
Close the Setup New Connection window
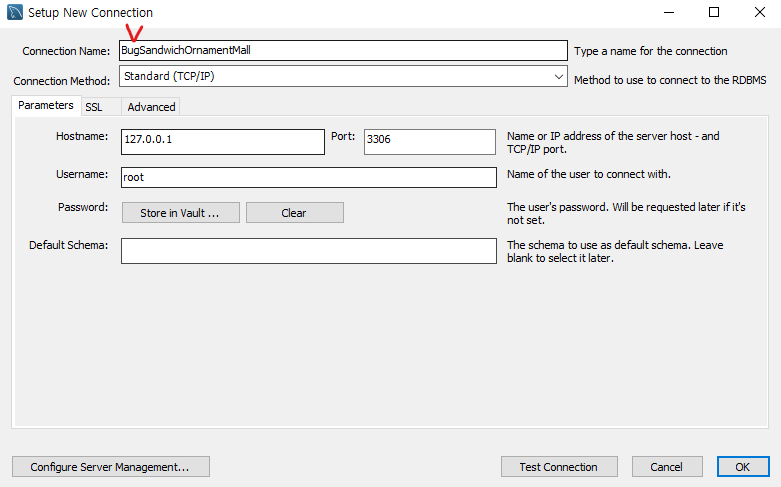[x=760, y=12]
